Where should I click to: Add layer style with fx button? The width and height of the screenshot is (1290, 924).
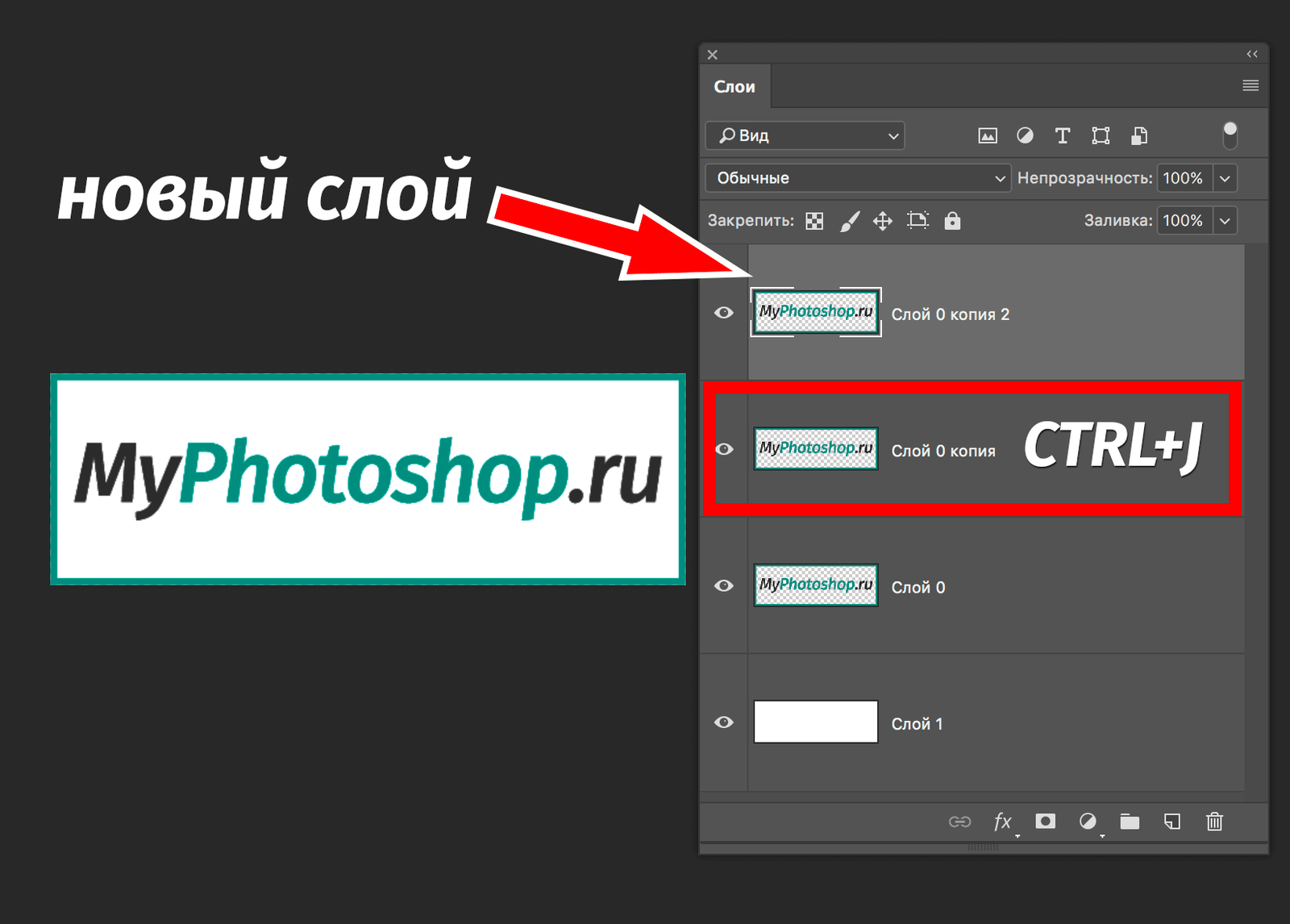[x=1002, y=822]
